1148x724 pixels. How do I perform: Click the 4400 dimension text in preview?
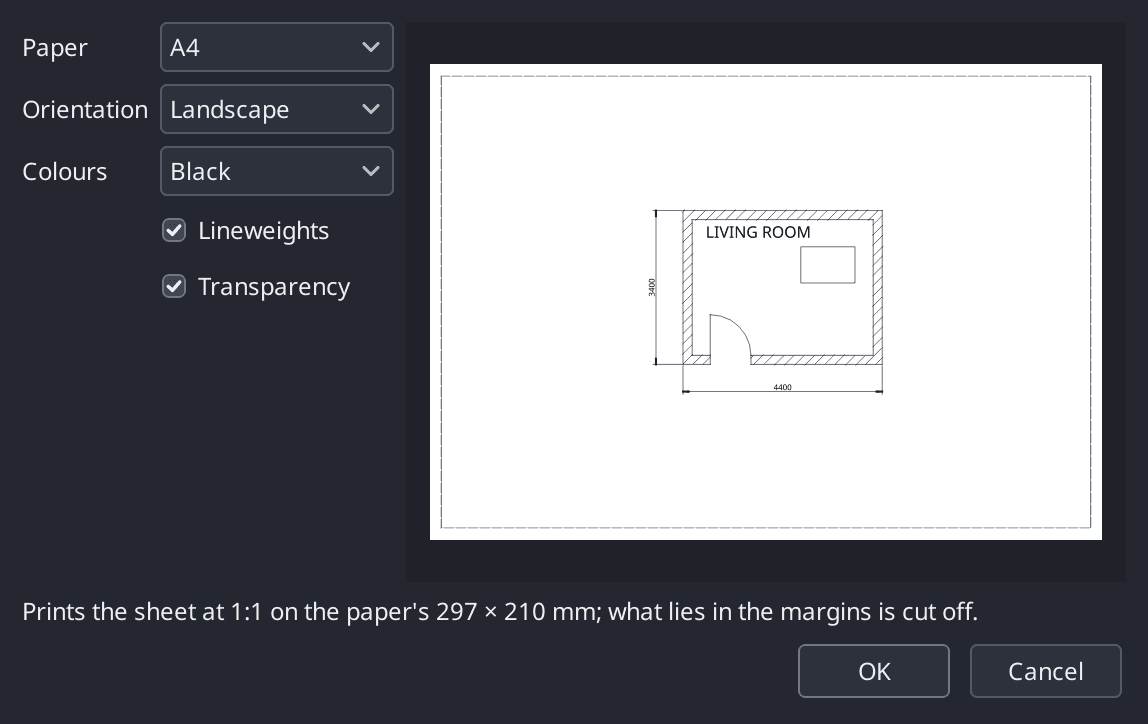pyautogui.click(x=782, y=387)
